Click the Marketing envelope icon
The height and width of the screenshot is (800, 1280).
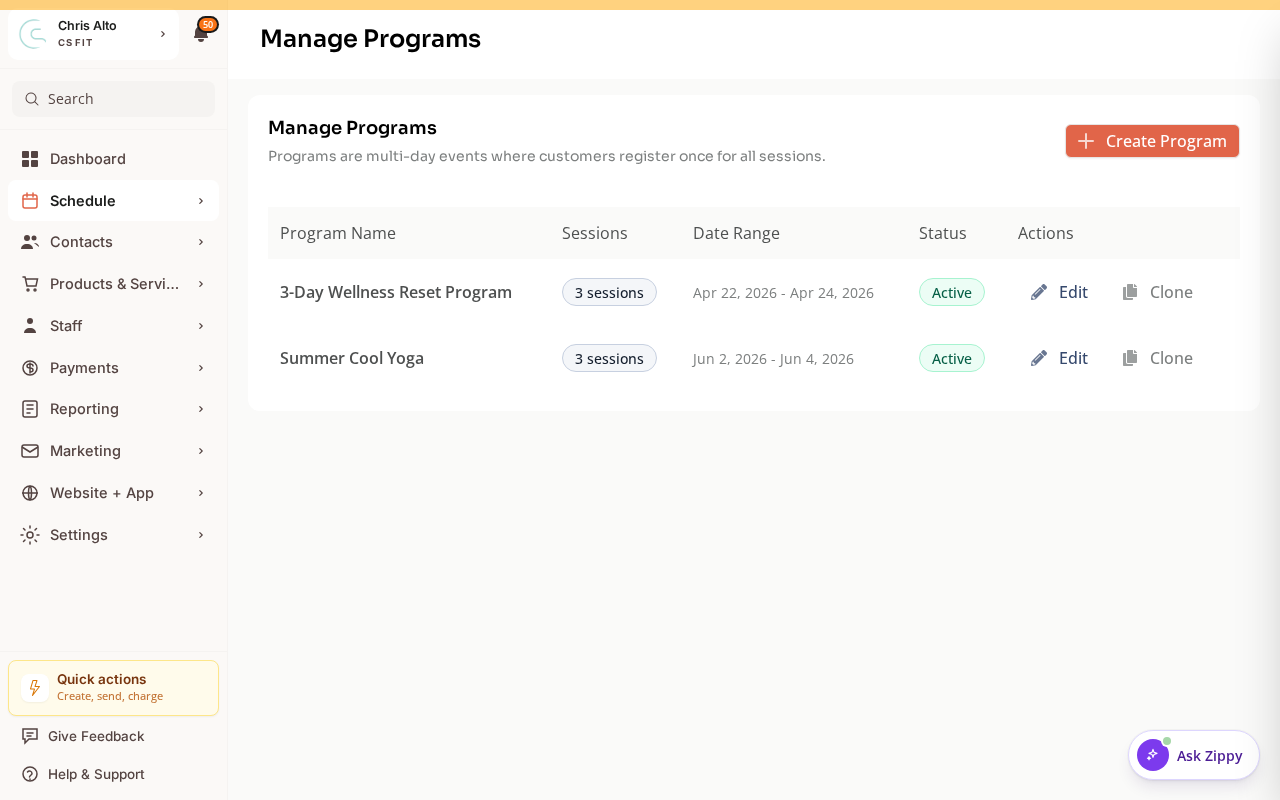30,451
